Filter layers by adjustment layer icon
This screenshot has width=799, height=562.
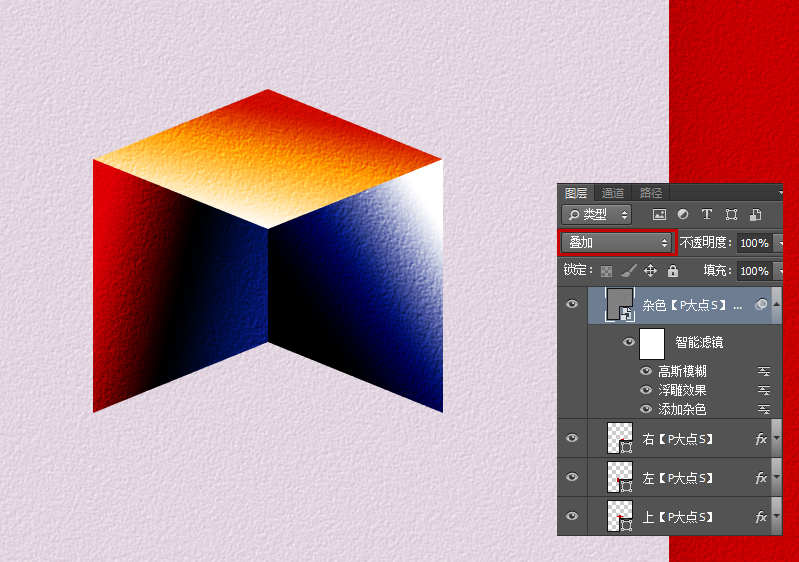point(683,214)
